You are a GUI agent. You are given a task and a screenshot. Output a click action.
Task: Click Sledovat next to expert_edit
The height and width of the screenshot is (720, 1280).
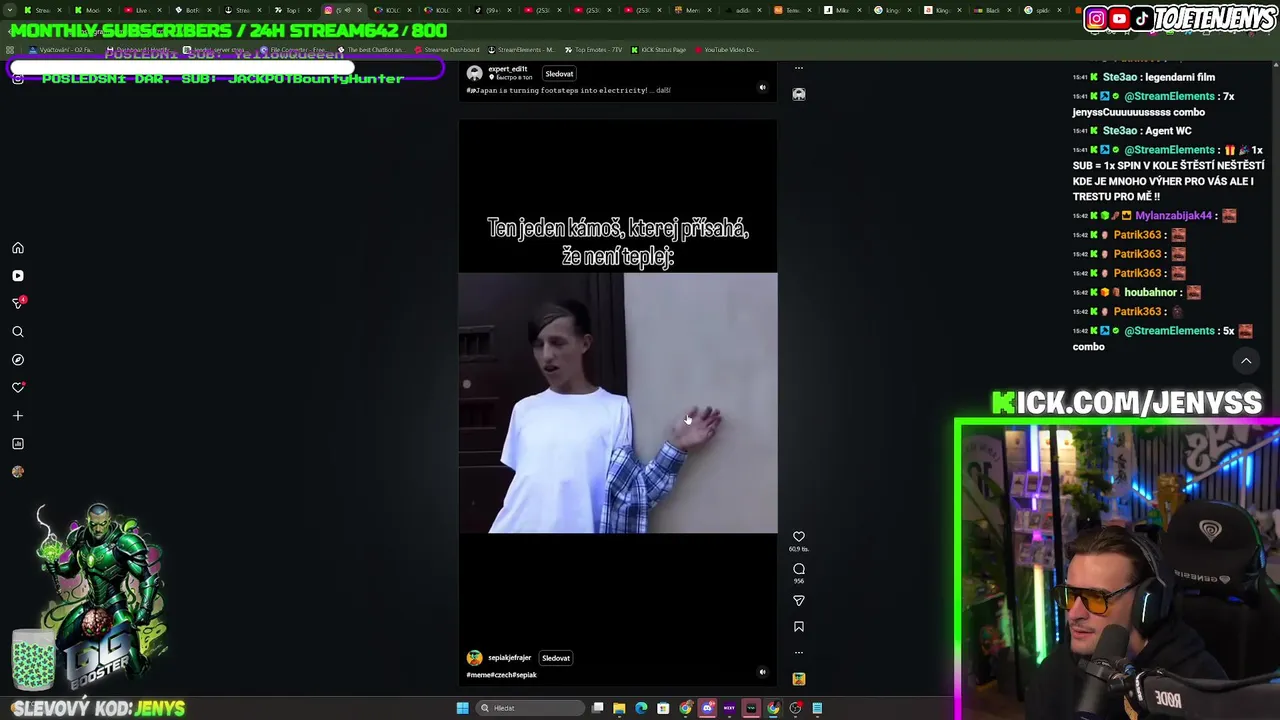(559, 74)
